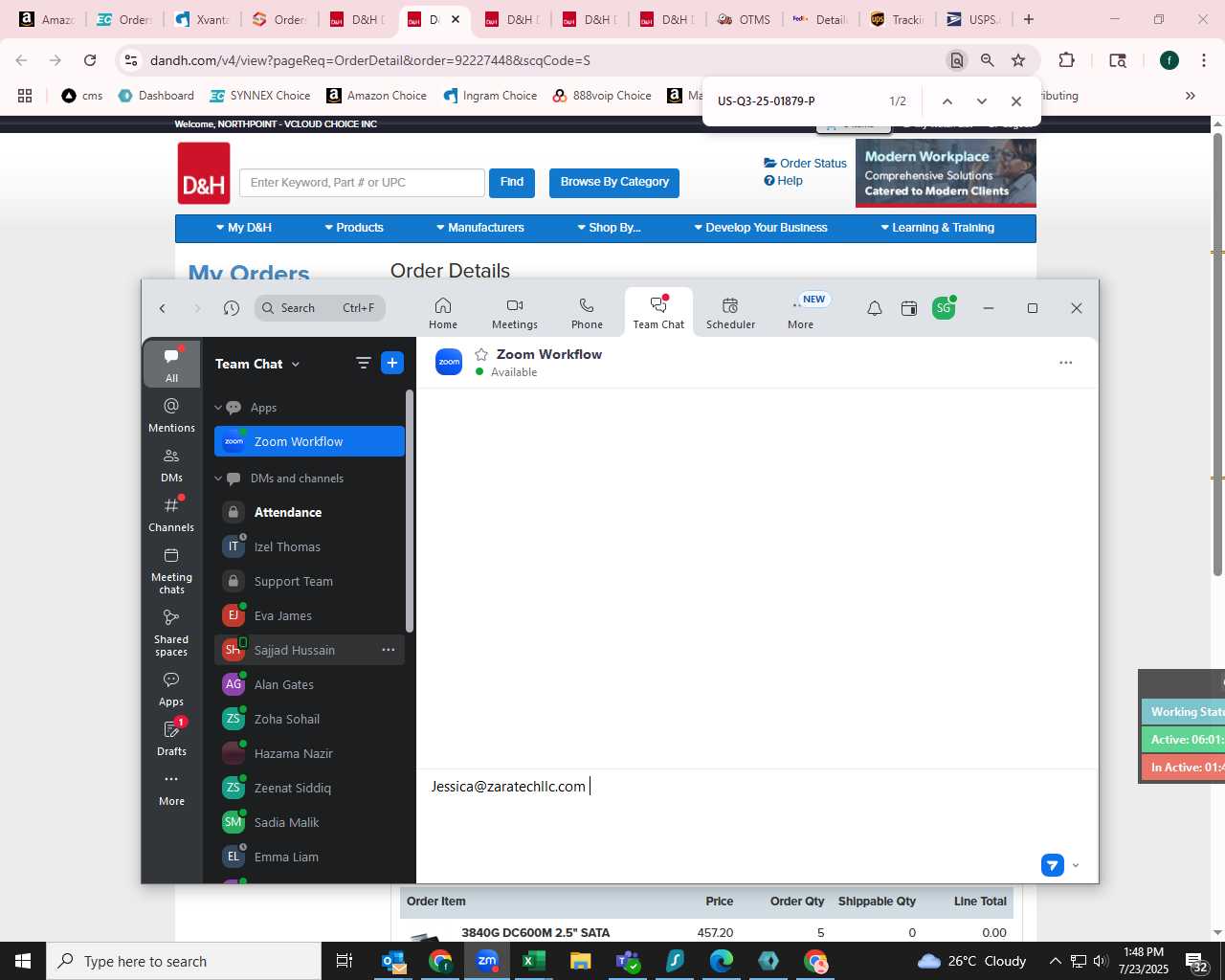This screenshot has height=980, width=1225.
Task: Open the Support Team channel
Action: tap(309, 581)
